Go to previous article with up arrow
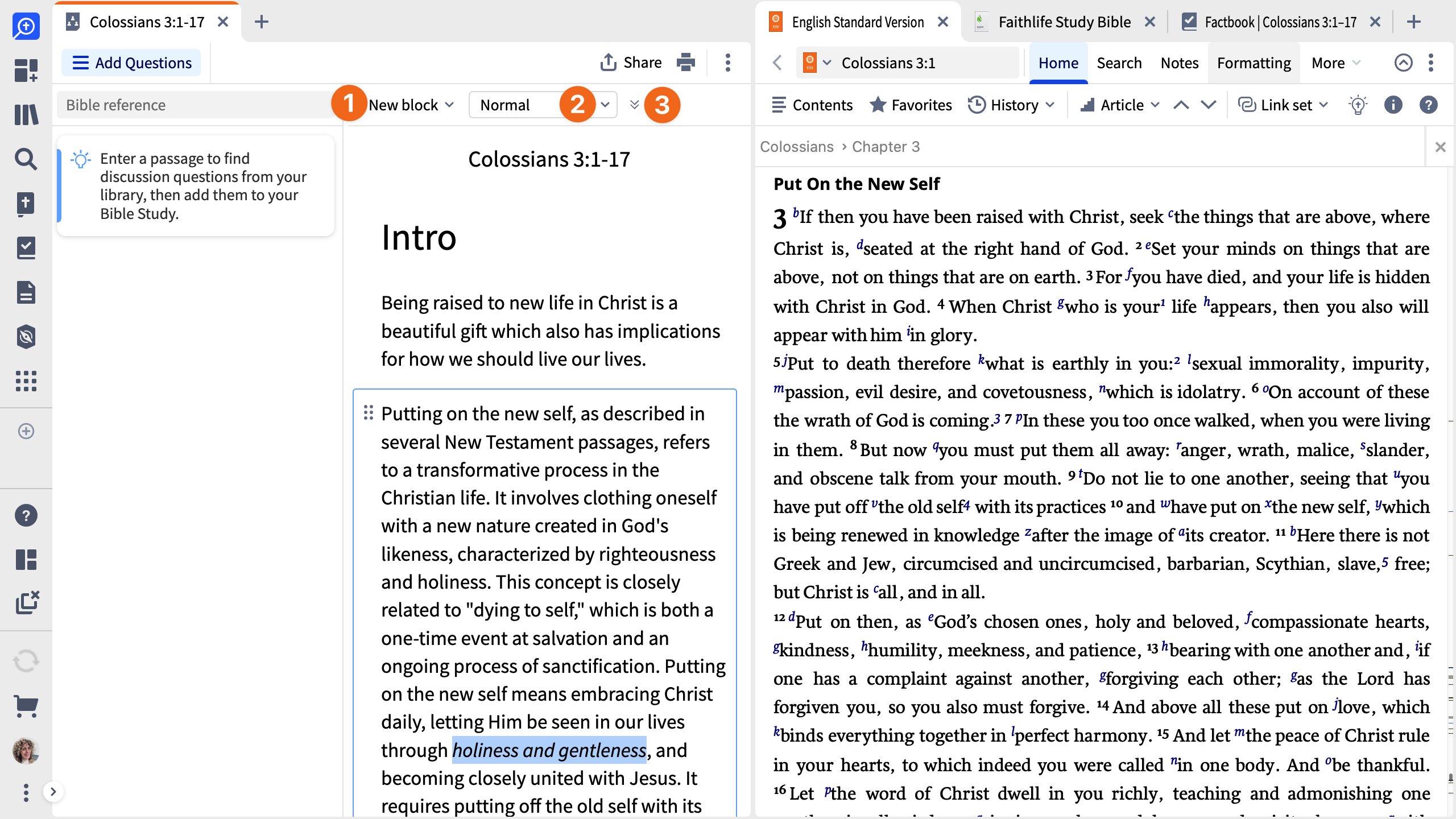The height and width of the screenshot is (819, 1456). [x=1181, y=105]
